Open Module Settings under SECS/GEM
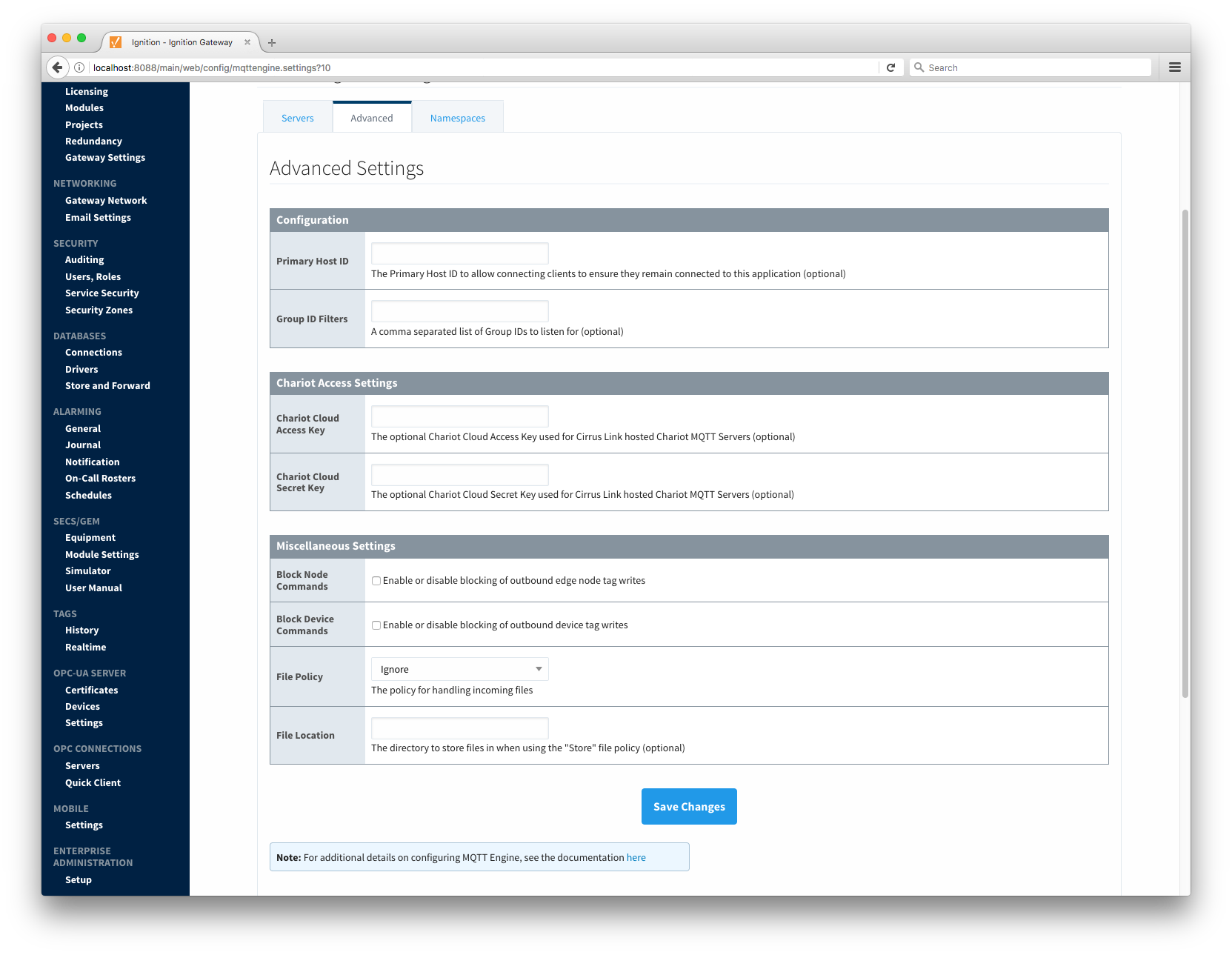 pyautogui.click(x=102, y=554)
